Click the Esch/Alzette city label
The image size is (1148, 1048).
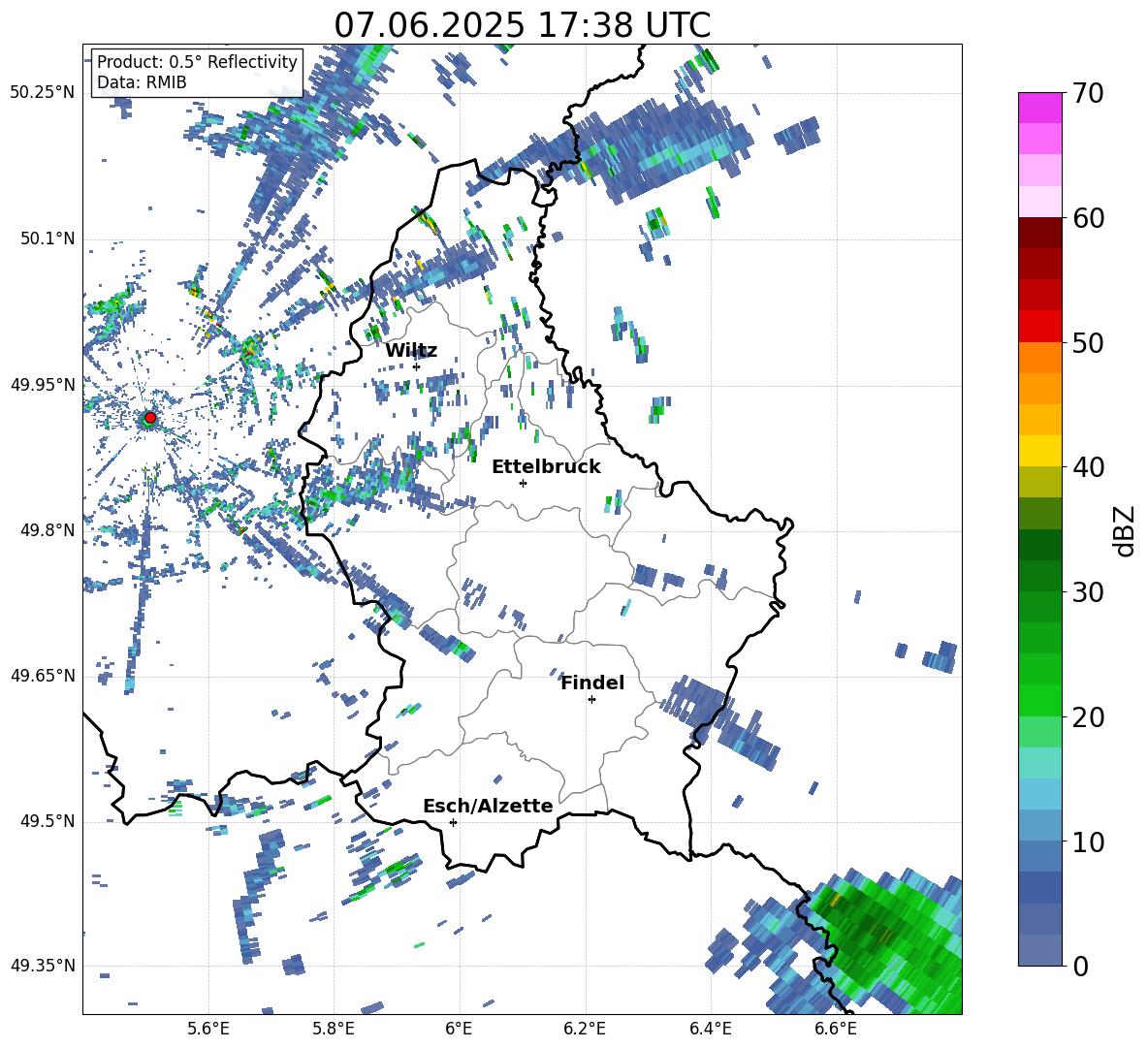pos(488,806)
